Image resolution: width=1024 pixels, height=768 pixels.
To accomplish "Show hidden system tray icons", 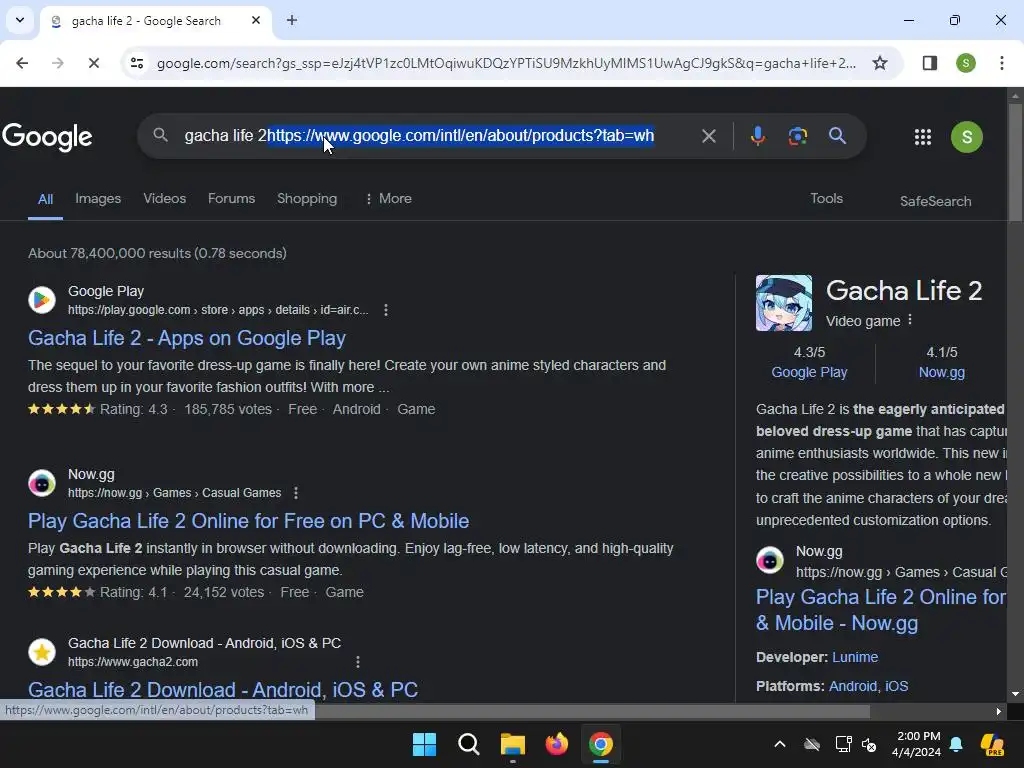I will point(780,744).
